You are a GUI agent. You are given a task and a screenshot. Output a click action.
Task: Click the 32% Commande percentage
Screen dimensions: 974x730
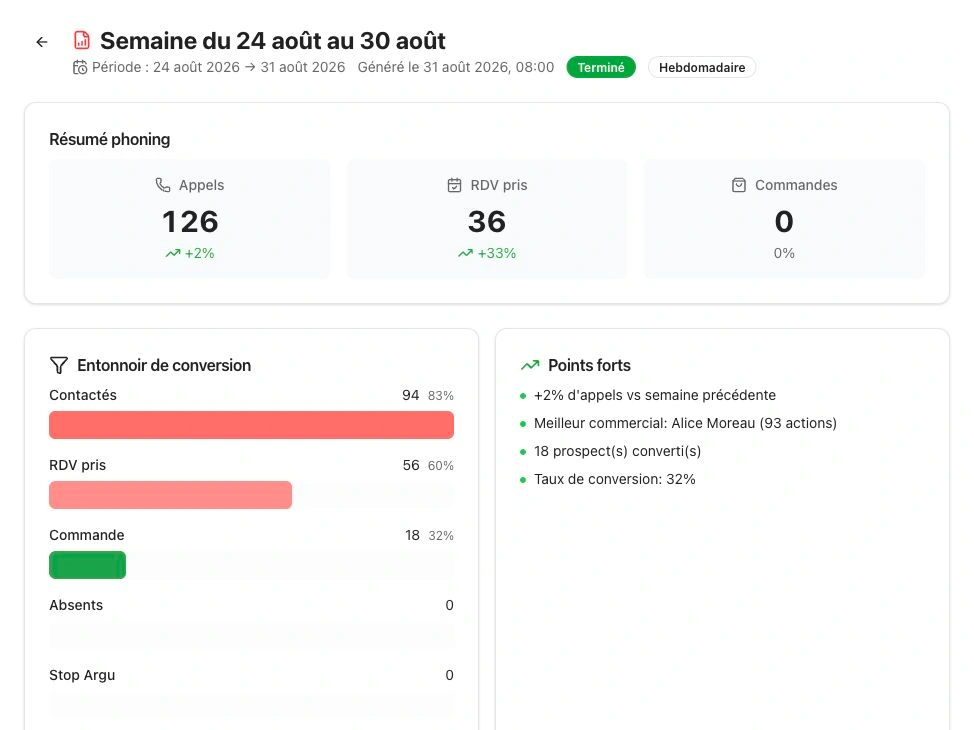point(440,536)
